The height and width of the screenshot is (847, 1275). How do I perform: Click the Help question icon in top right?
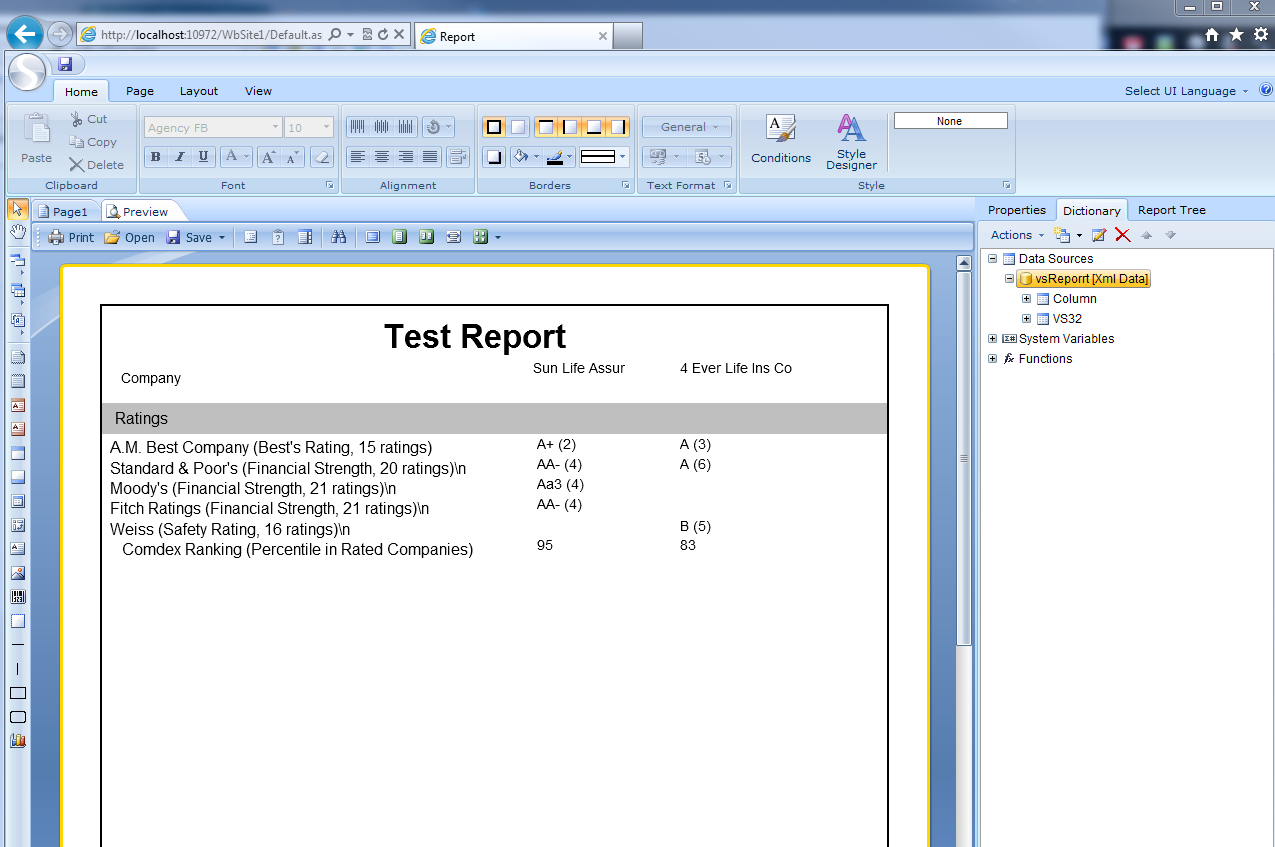[1265, 90]
